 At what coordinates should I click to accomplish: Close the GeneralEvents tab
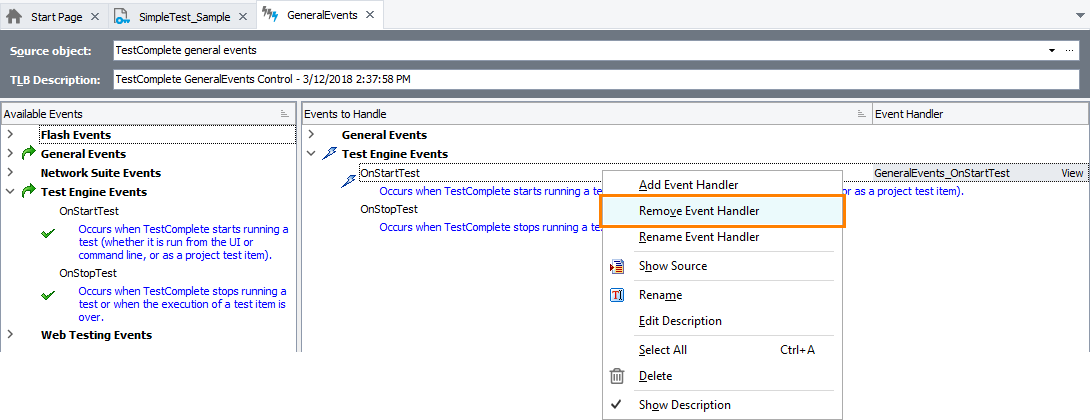coord(370,15)
